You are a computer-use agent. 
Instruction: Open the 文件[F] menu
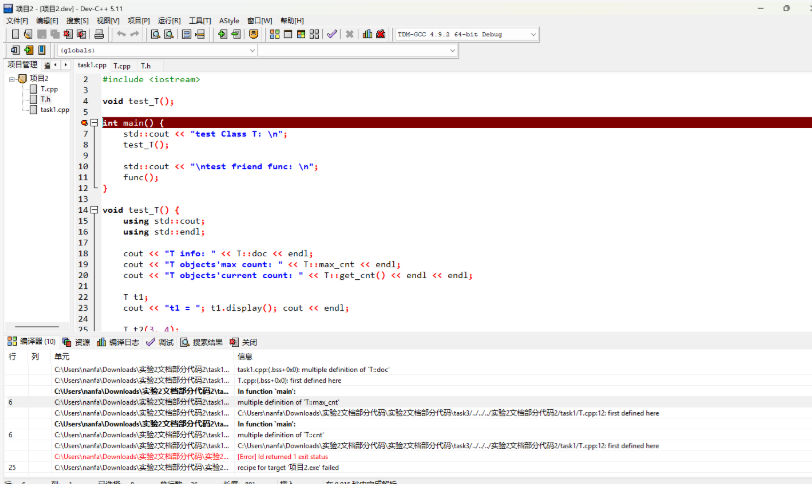click(17, 20)
